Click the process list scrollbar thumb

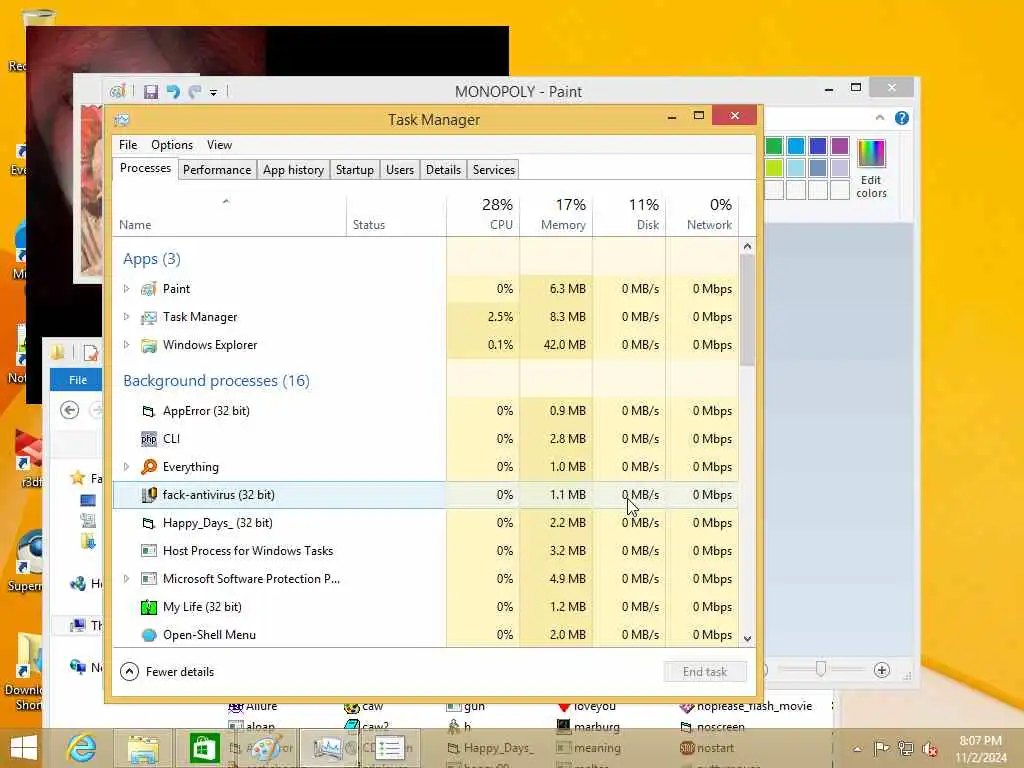[x=747, y=310]
